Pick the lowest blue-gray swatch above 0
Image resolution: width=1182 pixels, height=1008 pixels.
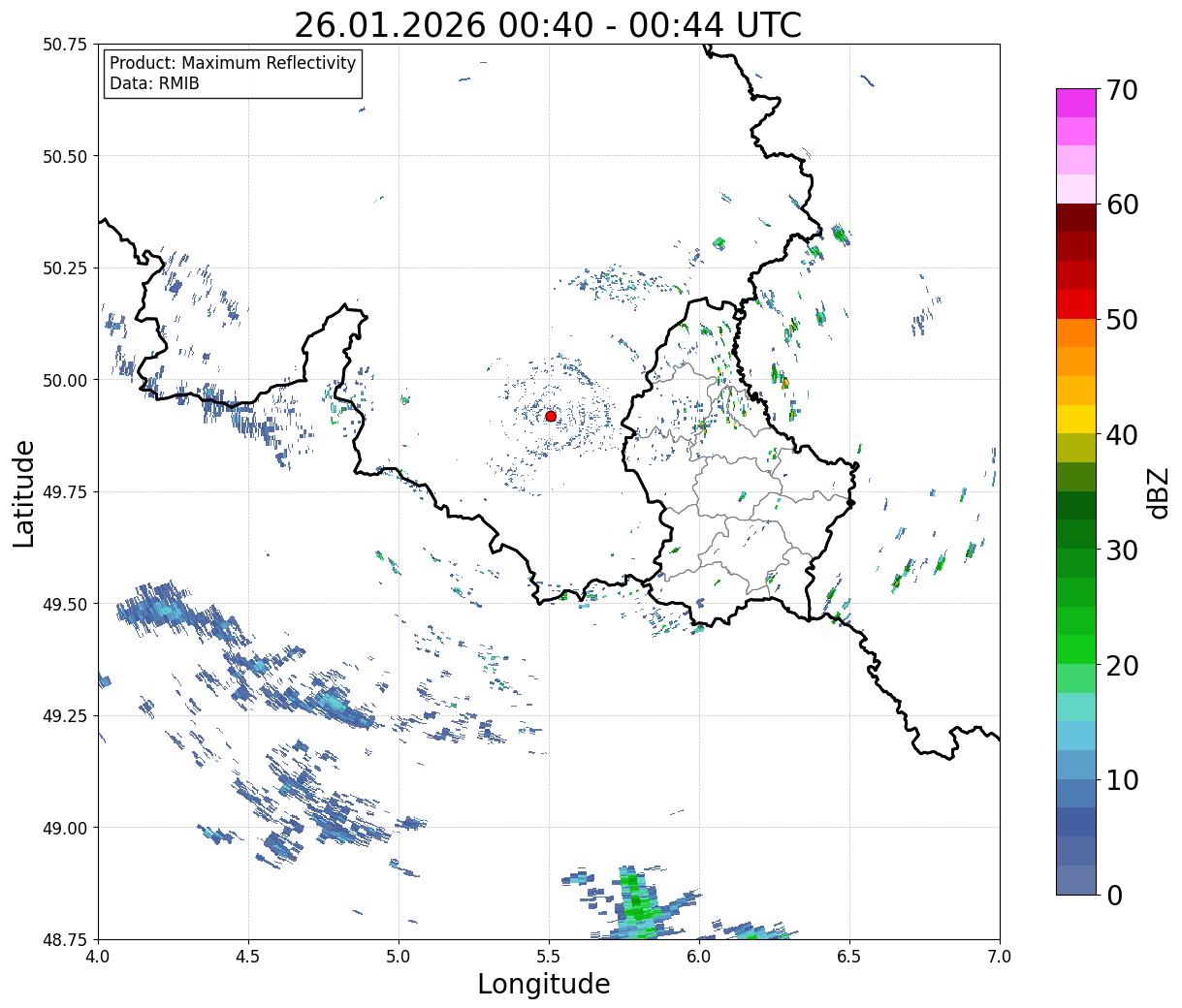(1075, 879)
